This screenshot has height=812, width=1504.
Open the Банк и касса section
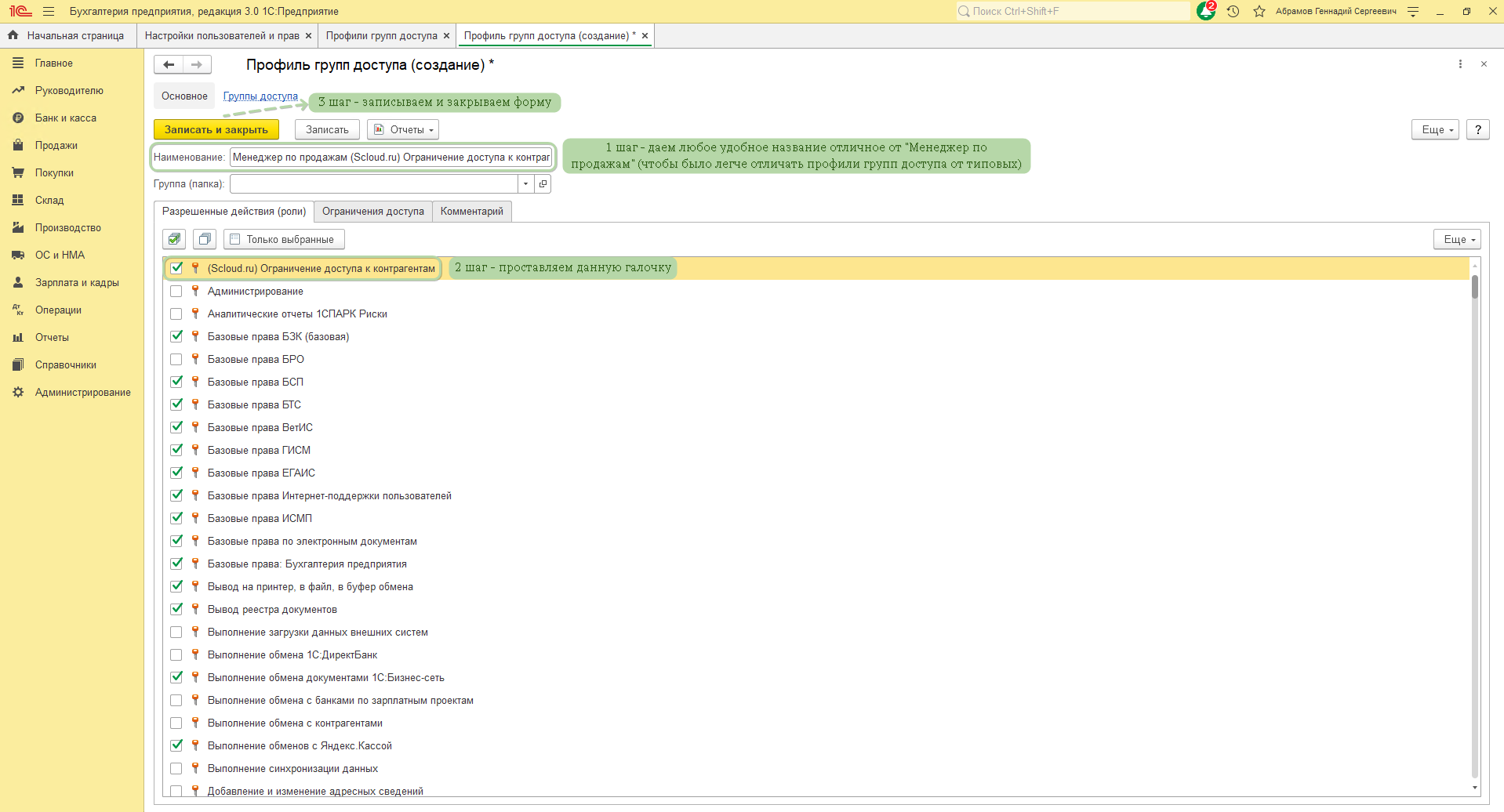[x=66, y=118]
